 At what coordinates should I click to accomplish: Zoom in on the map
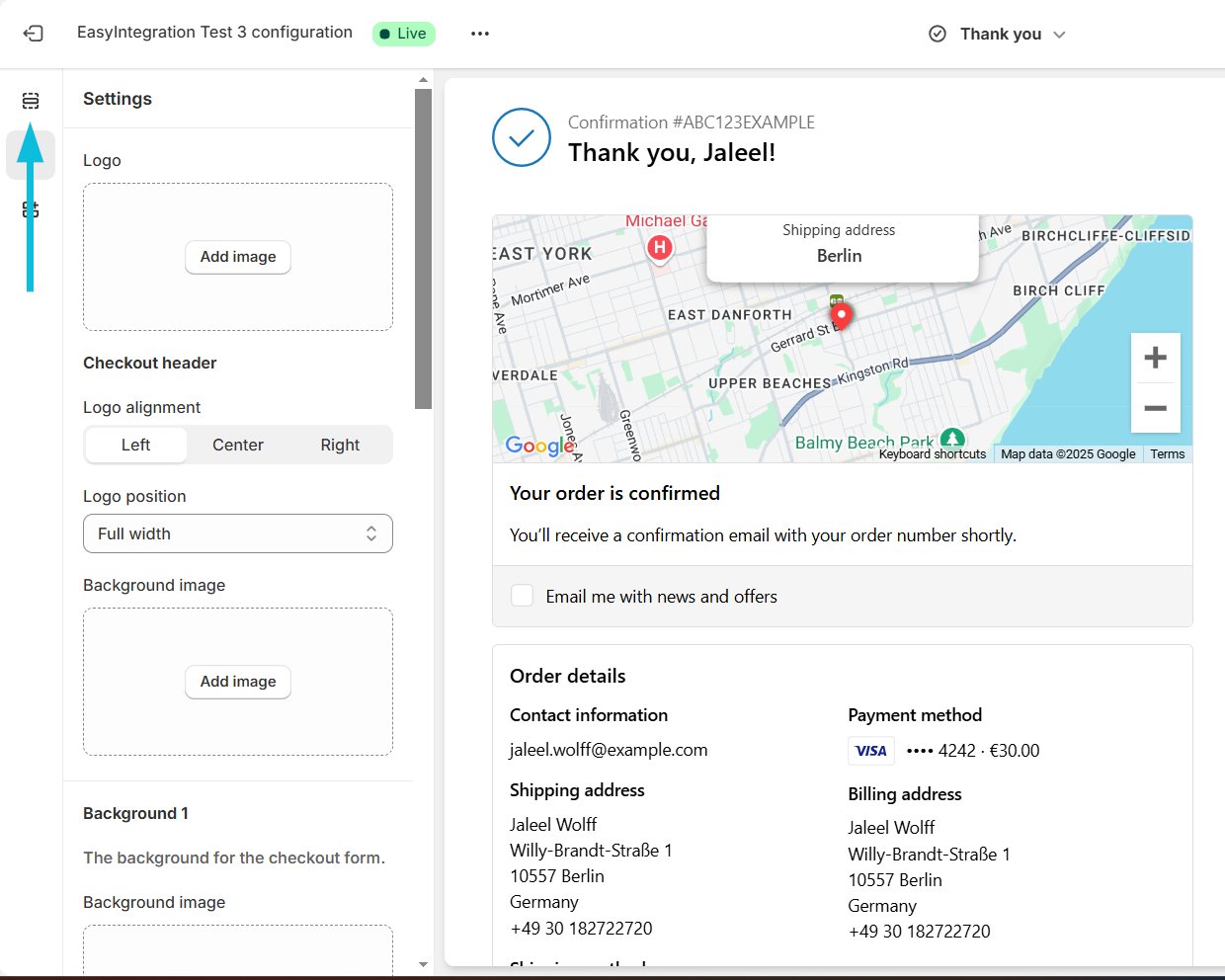coord(1156,358)
